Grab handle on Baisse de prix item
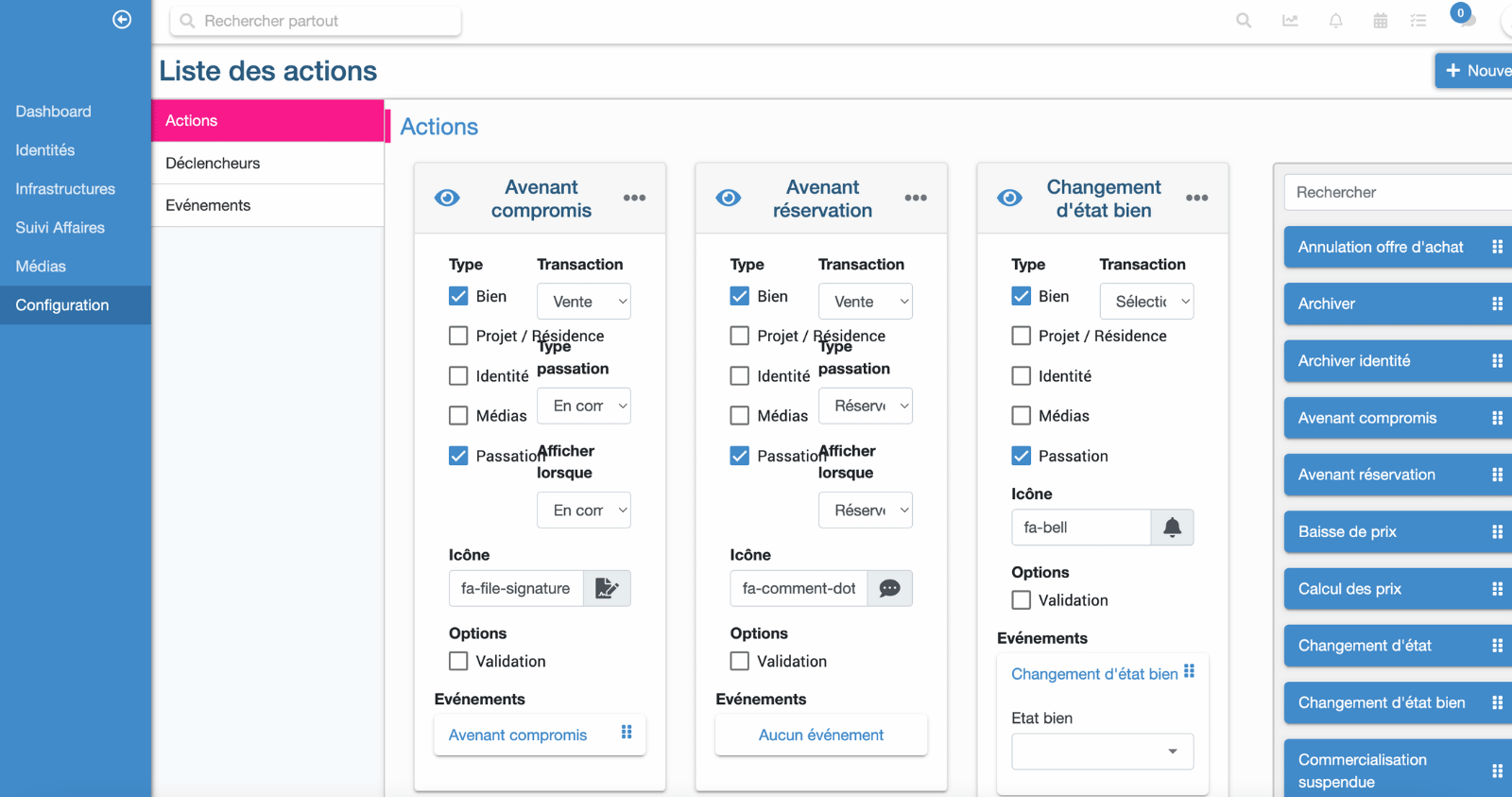 [x=1497, y=531]
